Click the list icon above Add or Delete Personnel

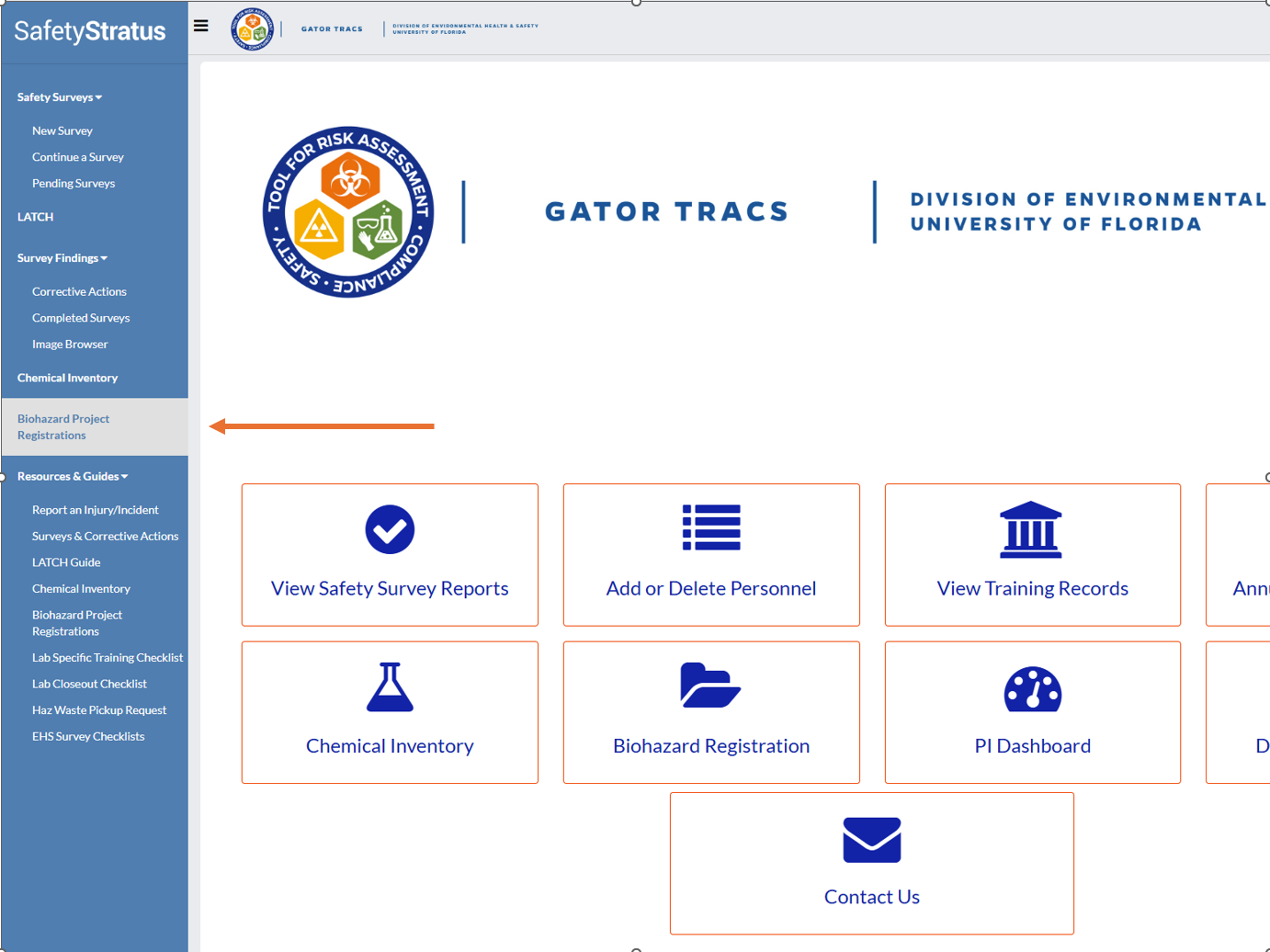pos(711,527)
